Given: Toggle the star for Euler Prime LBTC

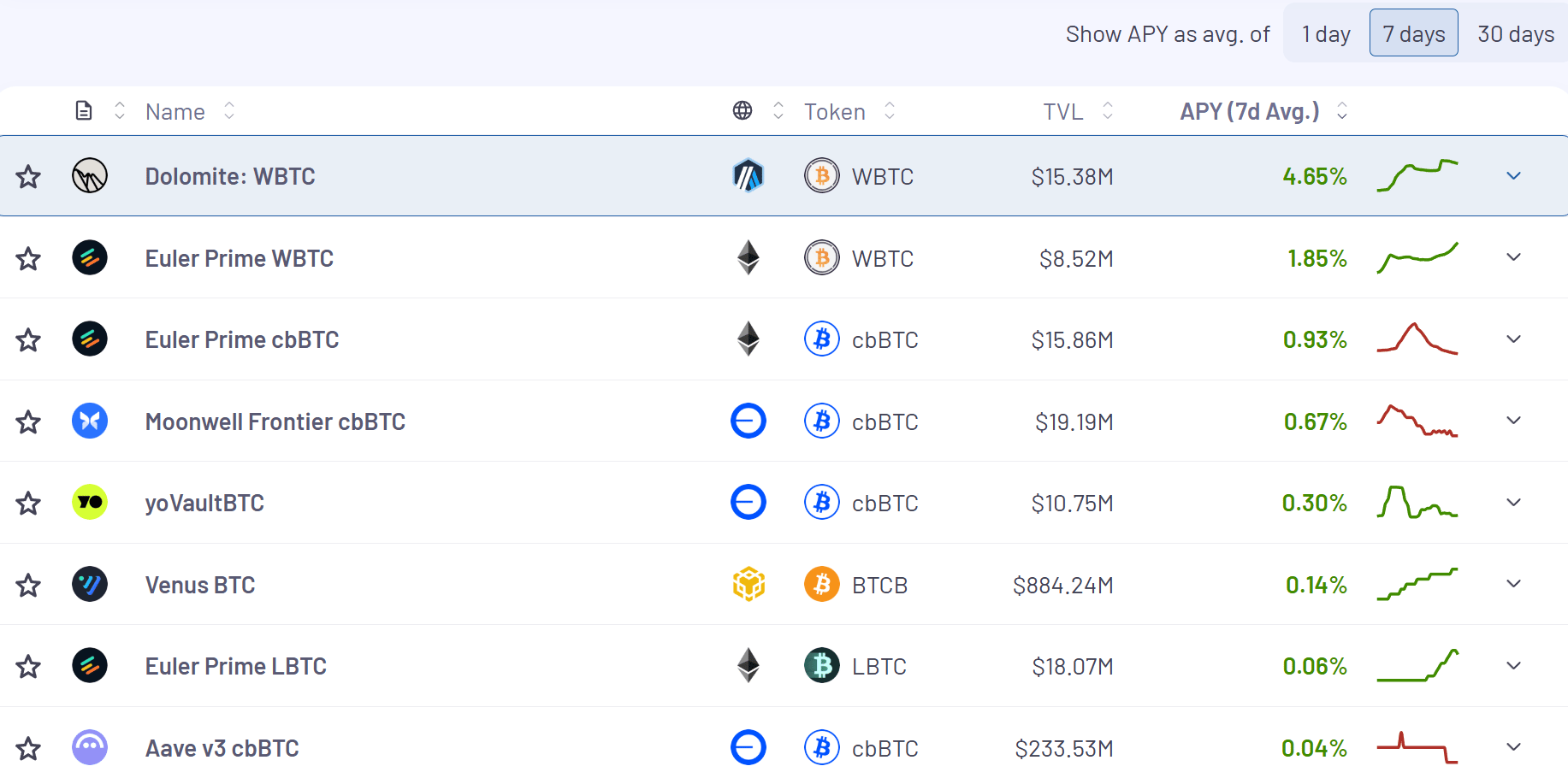Looking at the screenshot, I should click(x=28, y=667).
